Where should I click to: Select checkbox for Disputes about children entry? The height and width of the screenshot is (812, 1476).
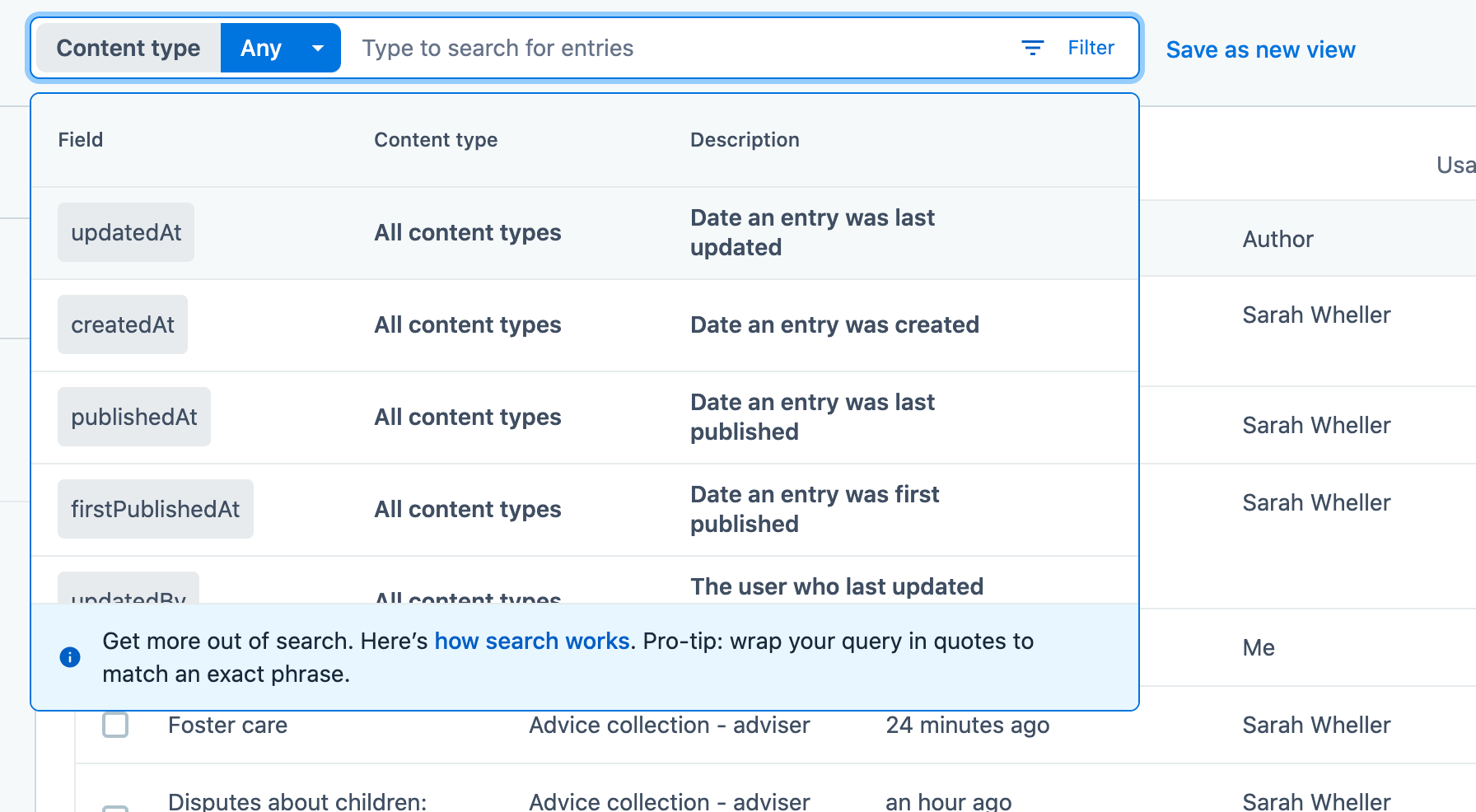[x=115, y=807]
